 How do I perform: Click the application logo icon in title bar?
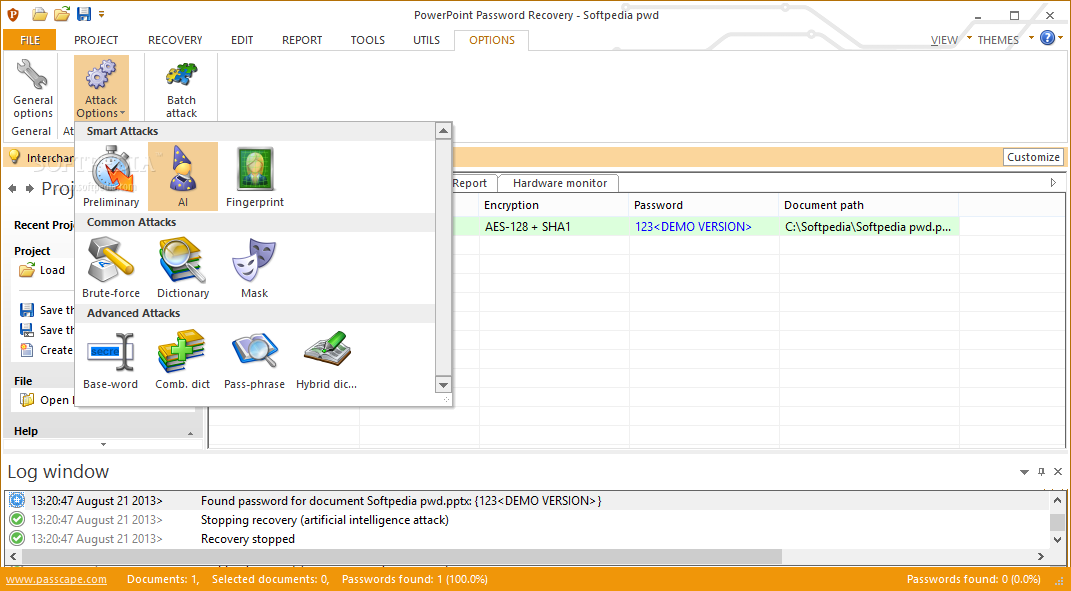[x=12, y=14]
